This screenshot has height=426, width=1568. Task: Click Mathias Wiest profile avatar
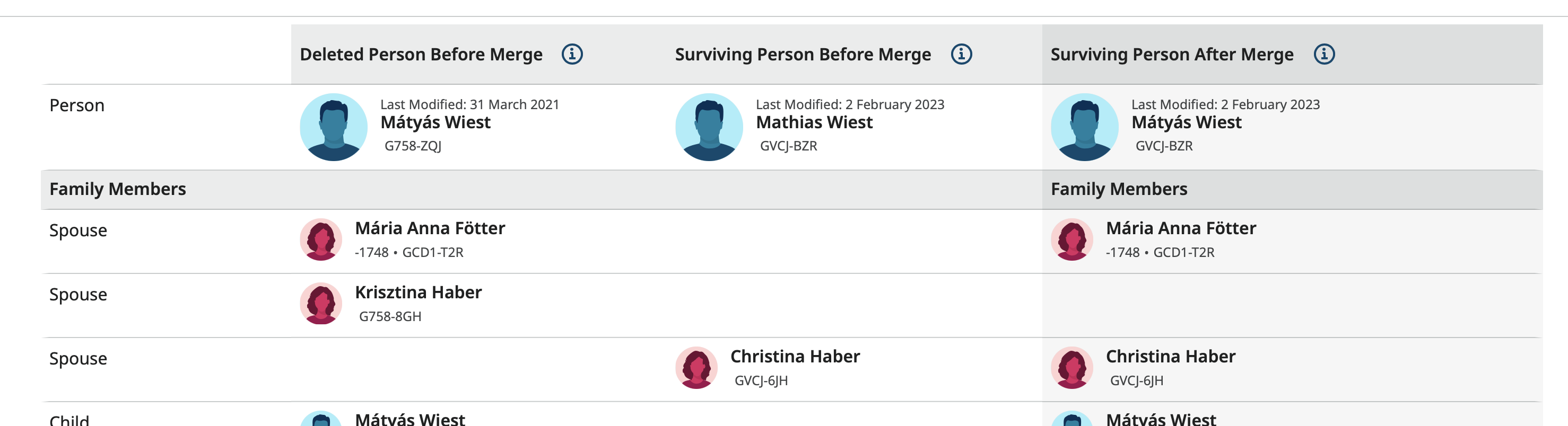pyautogui.click(x=709, y=127)
